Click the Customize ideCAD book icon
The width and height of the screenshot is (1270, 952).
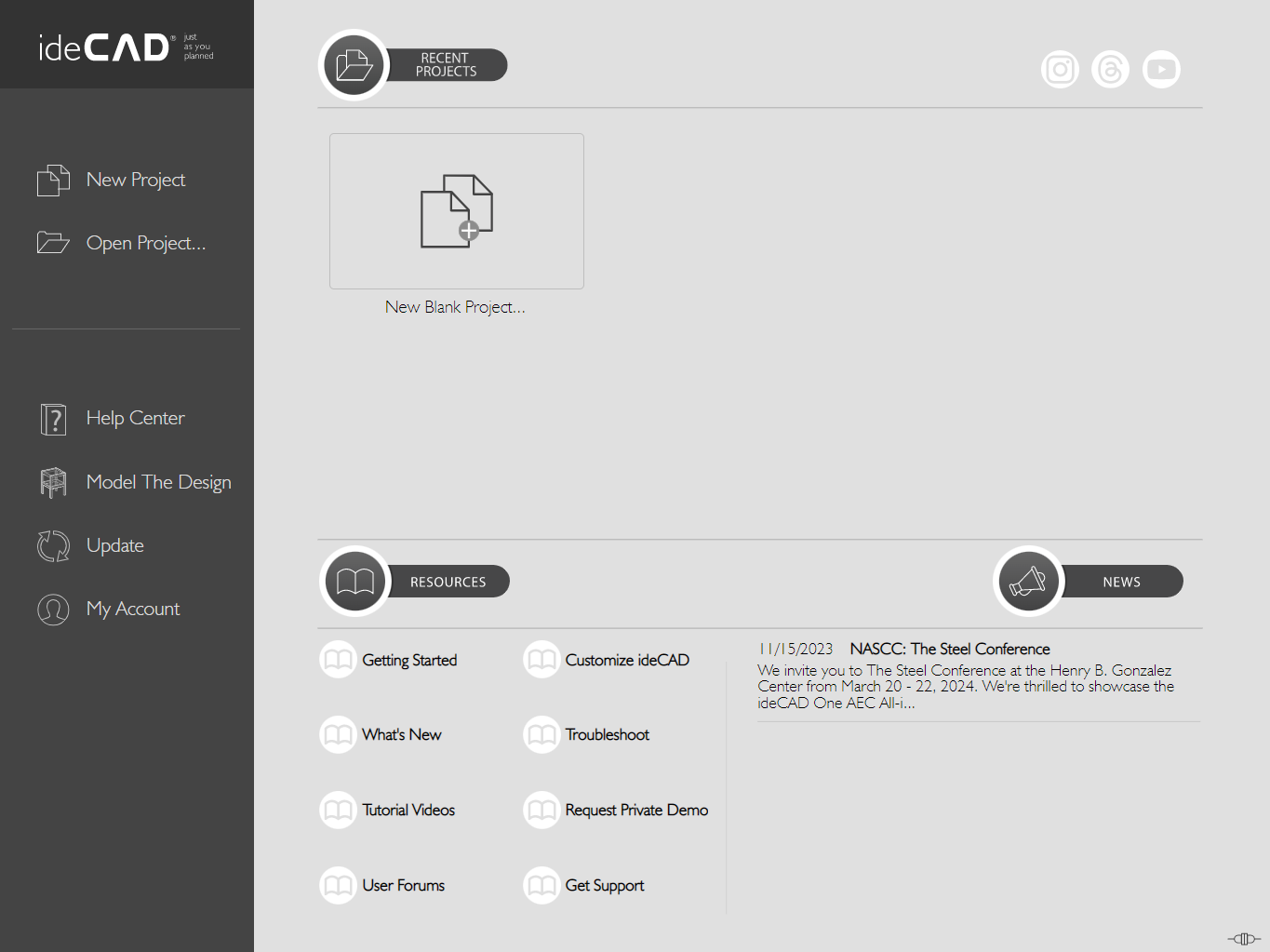pos(541,660)
